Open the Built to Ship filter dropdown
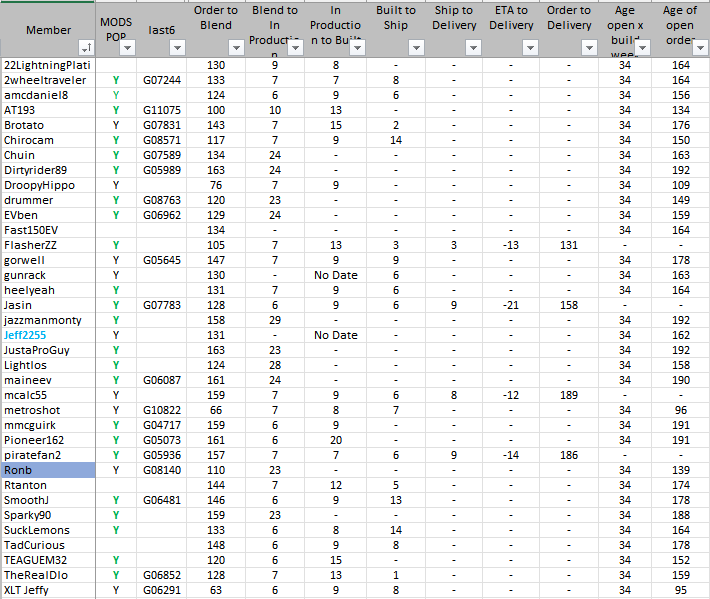 pyautogui.click(x=416, y=47)
